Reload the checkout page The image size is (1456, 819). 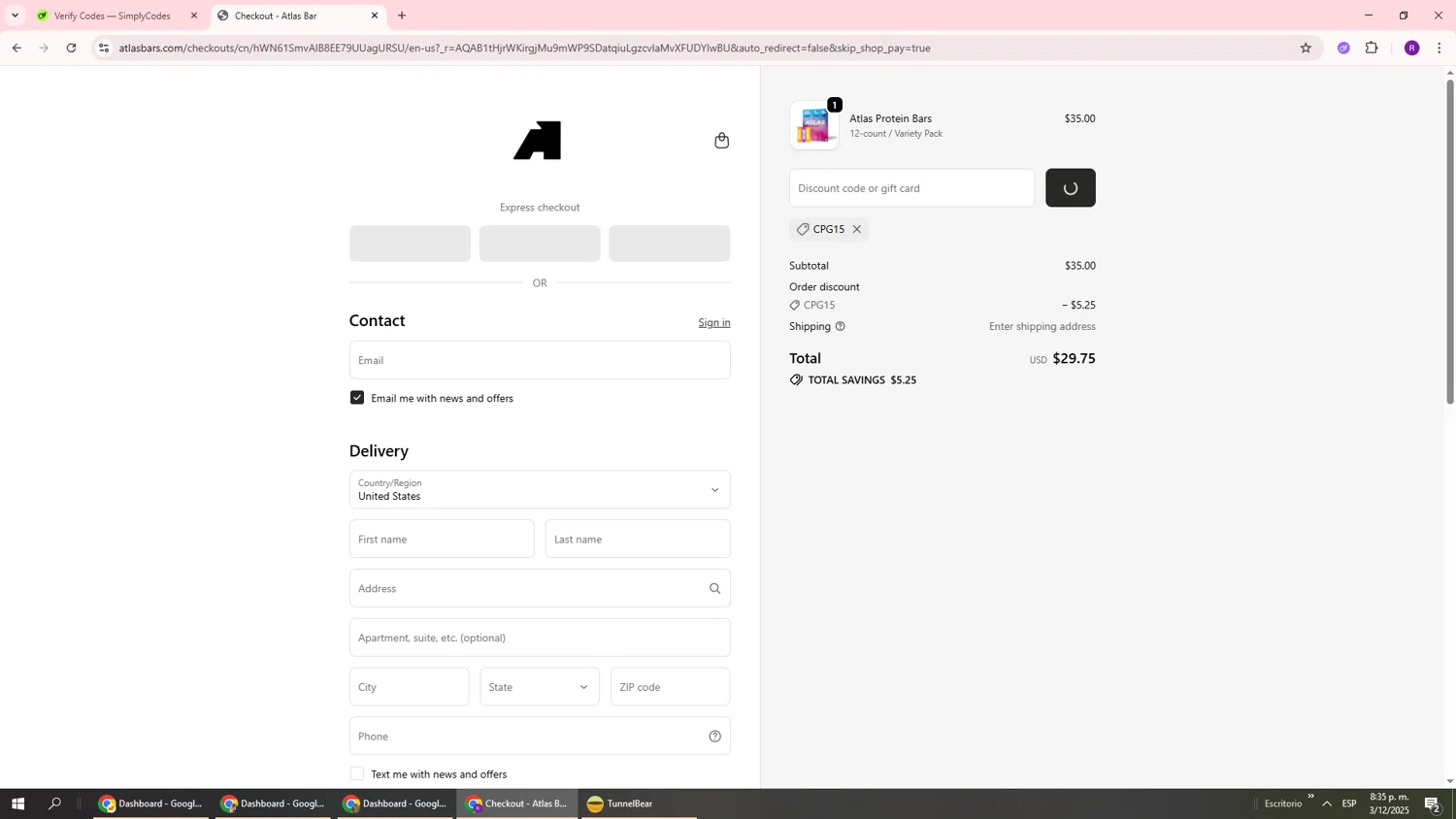pos(71,48)
